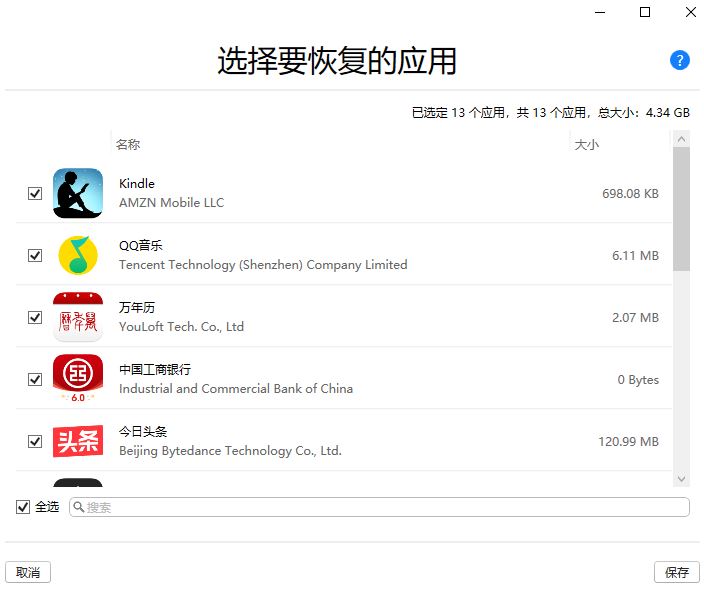
Task: Close the window
Action: (691, 12)
